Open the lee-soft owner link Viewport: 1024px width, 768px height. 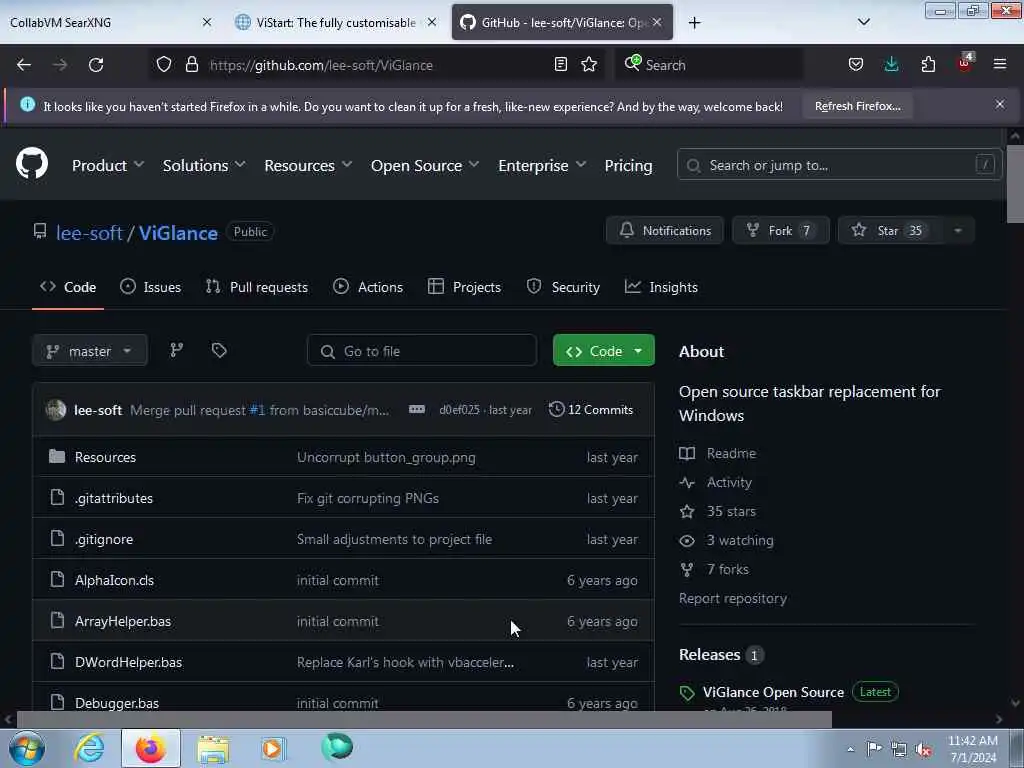click(x=89, y=232)
